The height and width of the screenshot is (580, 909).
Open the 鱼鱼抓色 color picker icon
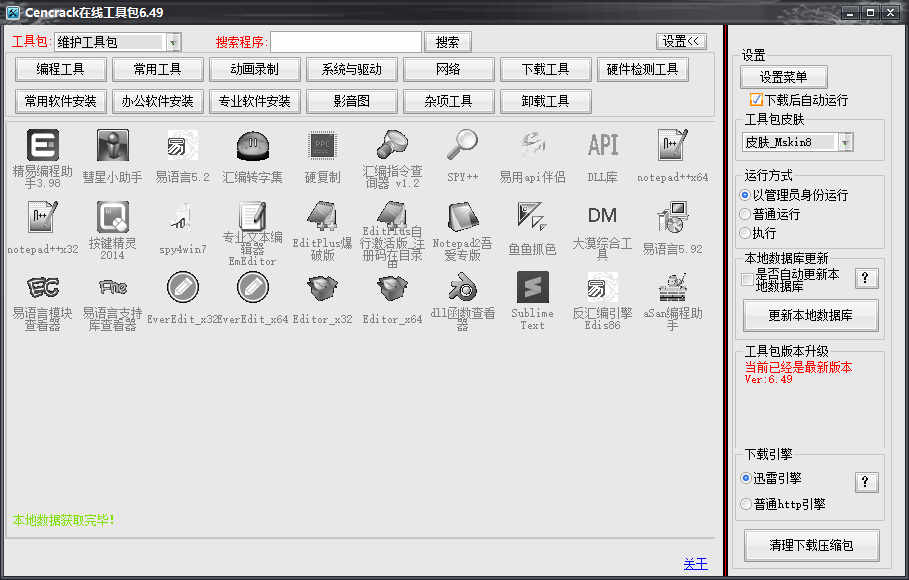(532, 216)
